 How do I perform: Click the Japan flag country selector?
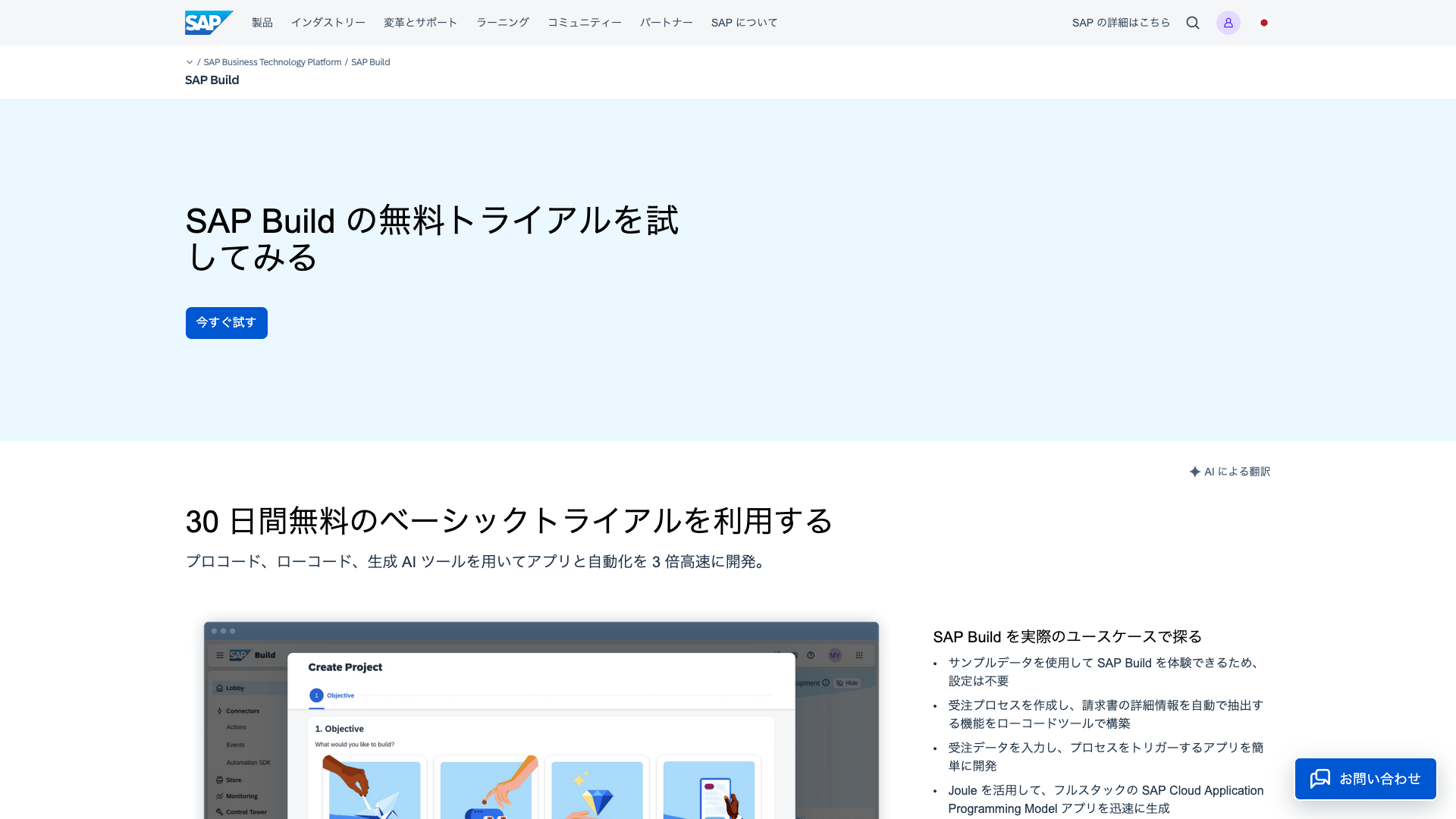tap(1264, 23)
